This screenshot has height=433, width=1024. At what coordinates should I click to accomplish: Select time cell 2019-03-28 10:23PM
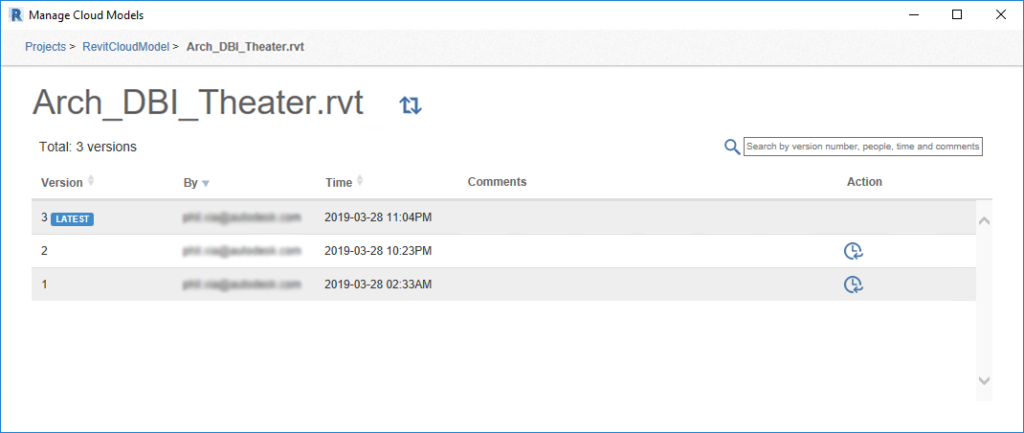[x=378, y=251]
